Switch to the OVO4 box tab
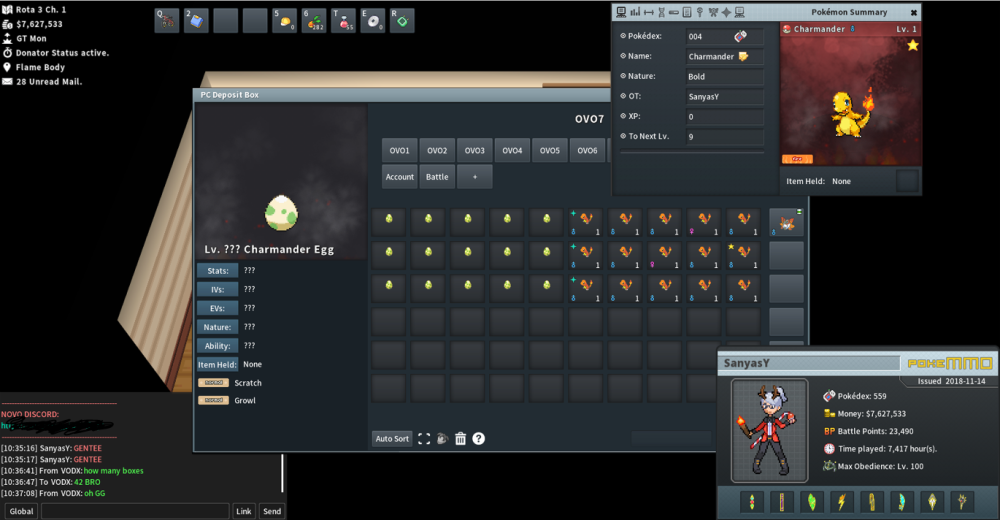The height and width of the screenshot is (520, 1000). tap(512, 151)
